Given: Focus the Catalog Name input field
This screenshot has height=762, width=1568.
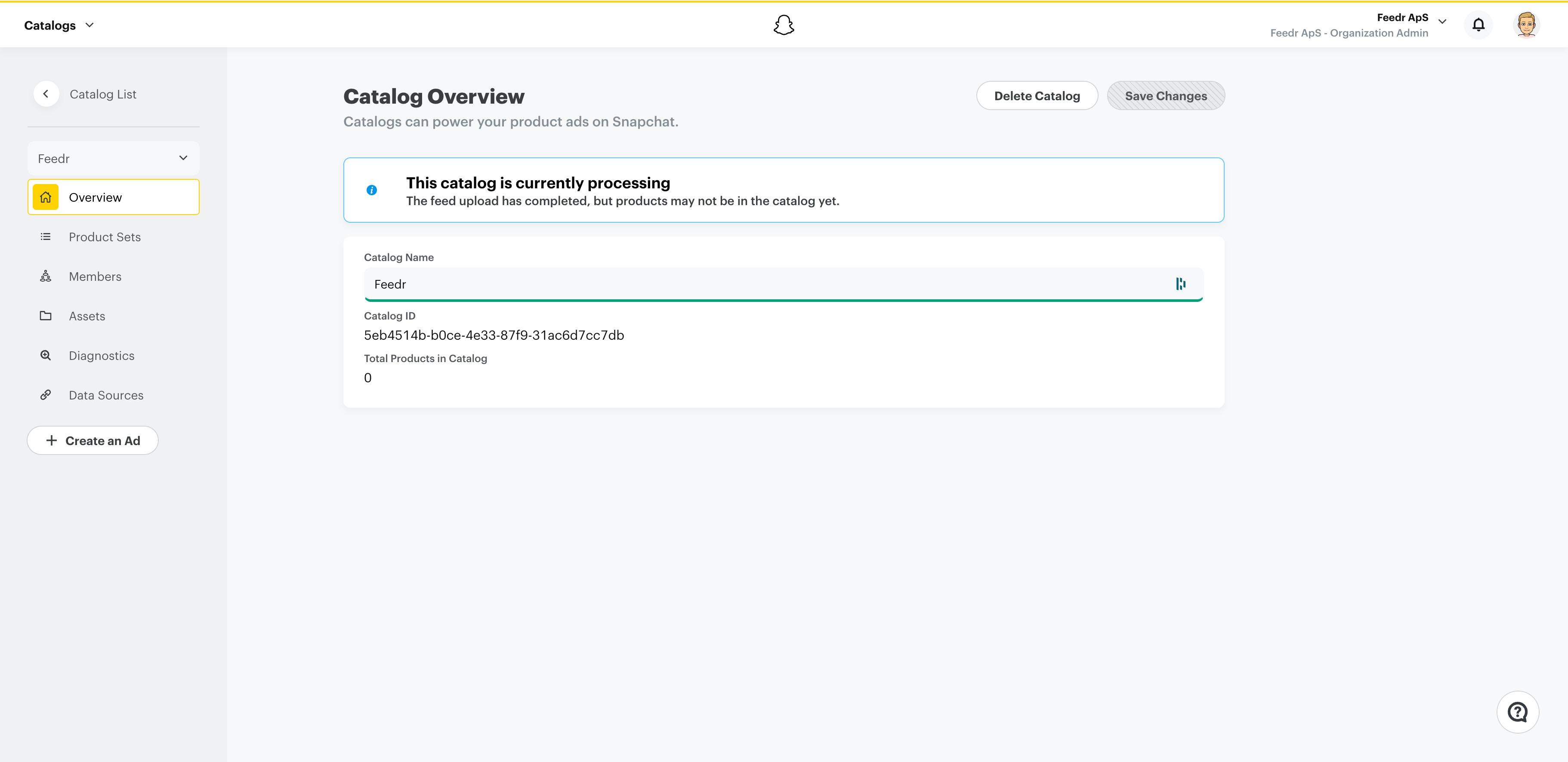Looking at the screenshot, I should click(x=784, y=284).
